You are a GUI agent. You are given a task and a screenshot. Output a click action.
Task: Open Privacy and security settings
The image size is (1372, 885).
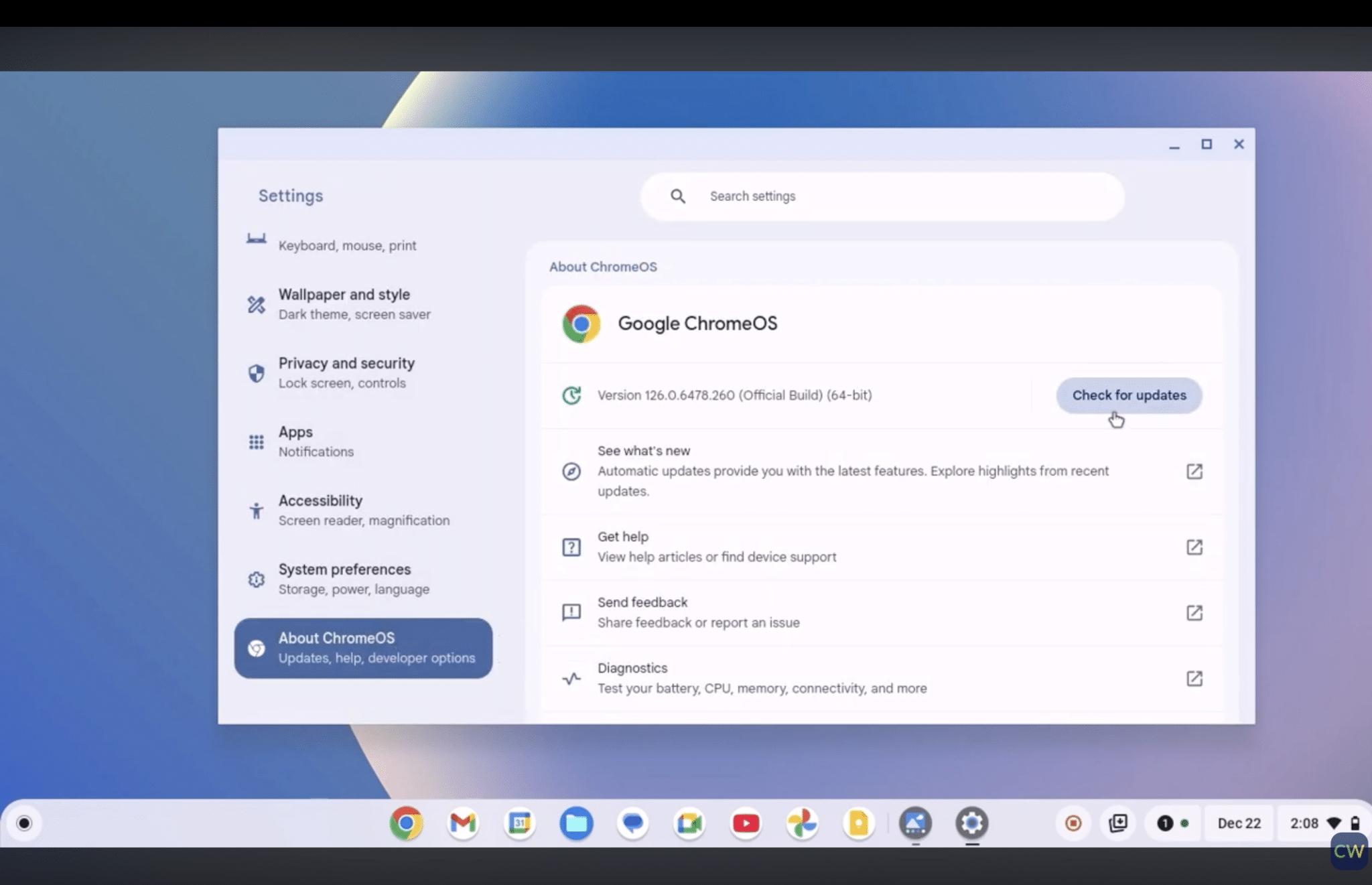point(363,372)
